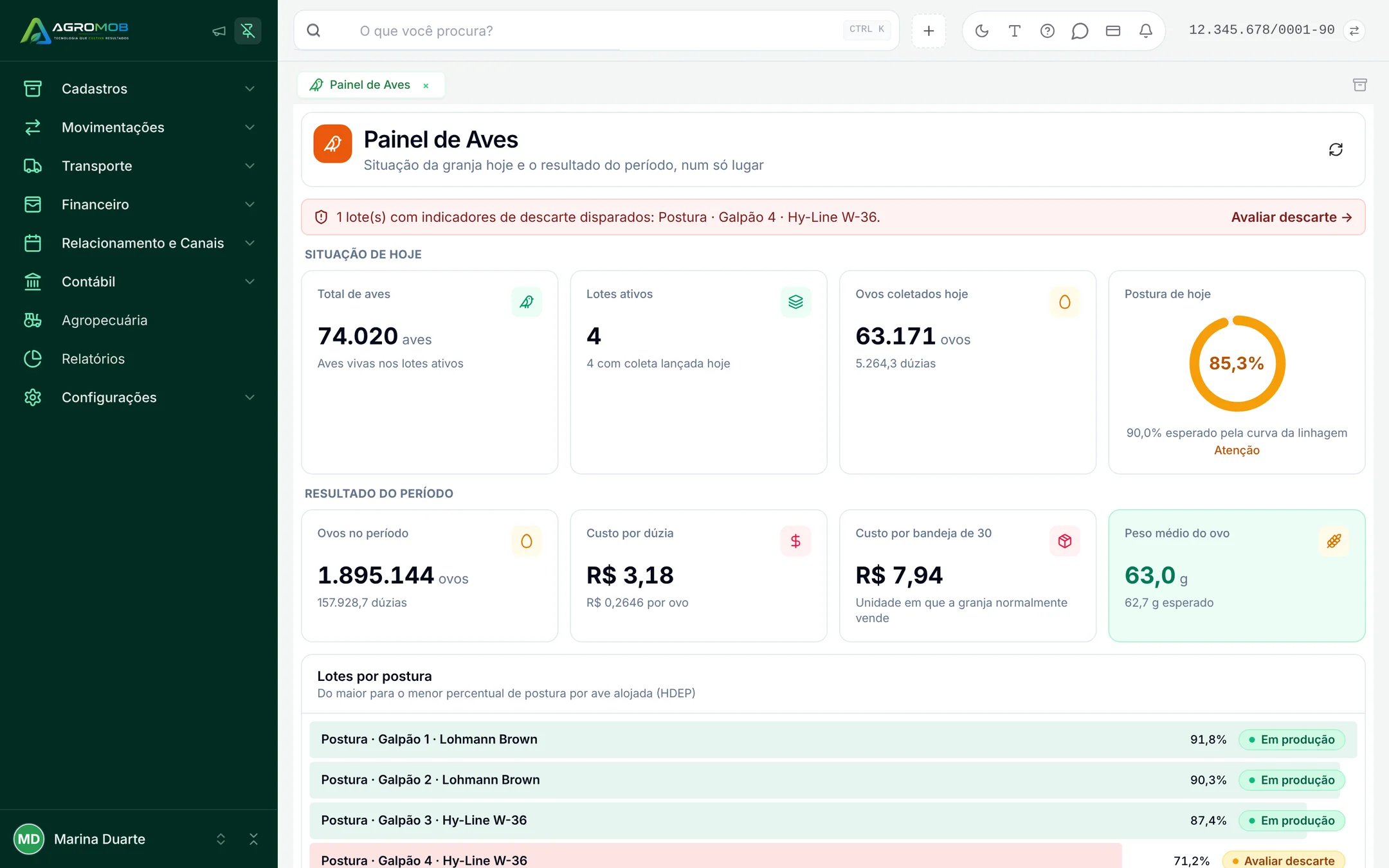This screenshot has height=868, width=1389.
Task: Expand the Transporte menu
Action: tap(139, 166)
